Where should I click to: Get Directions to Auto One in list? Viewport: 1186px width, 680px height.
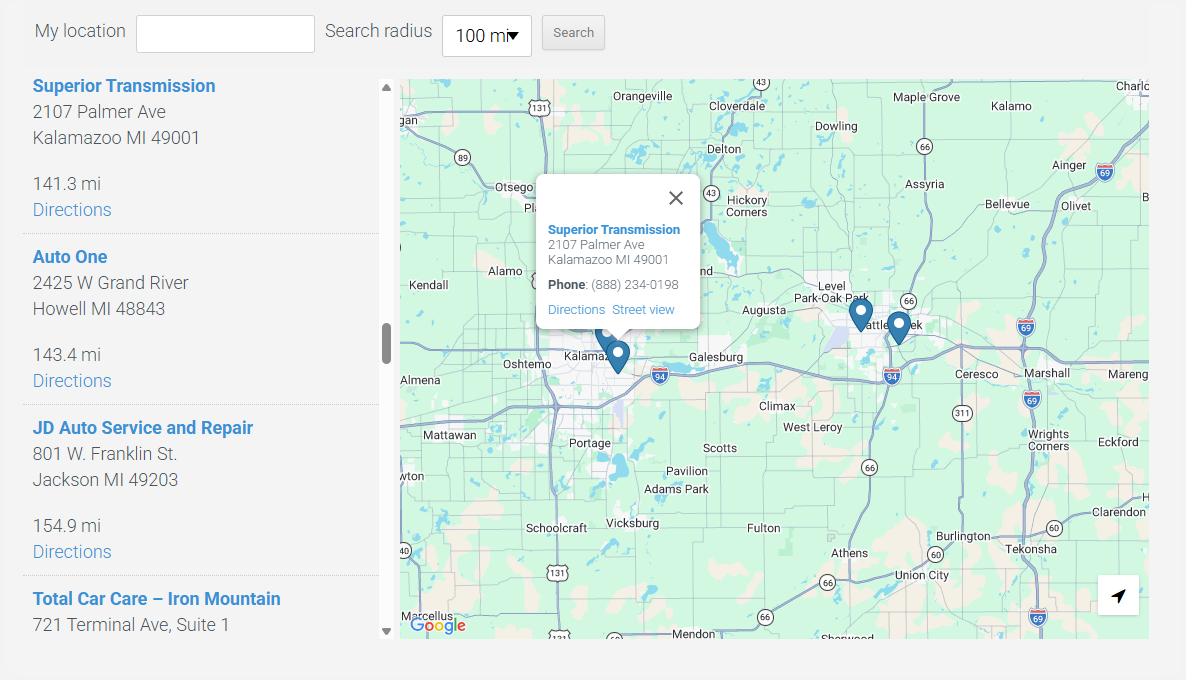click(x=72, y=381)
